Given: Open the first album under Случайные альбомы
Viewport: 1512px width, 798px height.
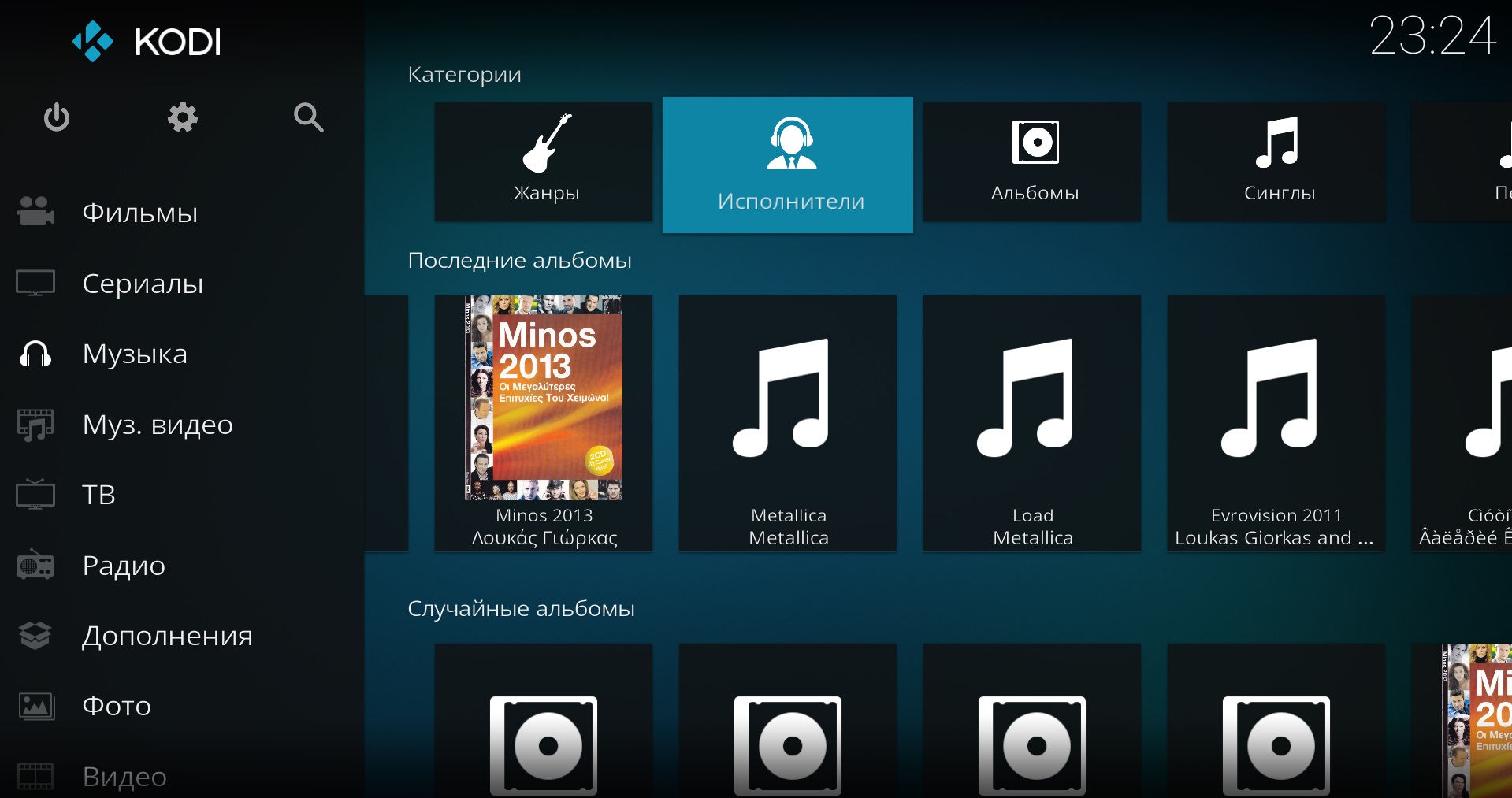Looking at the screenshot, I should click(544, 721).
